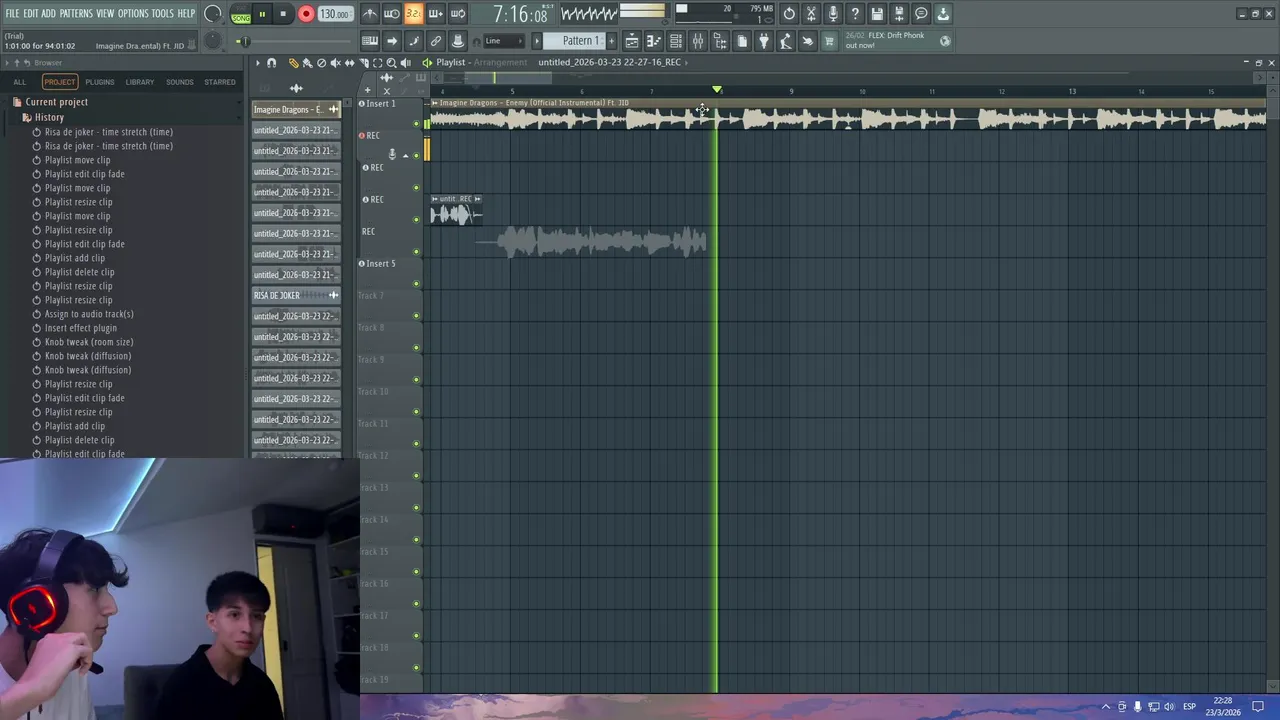This screenshot has height=720, width=1280.
Task: Select the playlist paint brush tool
Action: [307, 63]
